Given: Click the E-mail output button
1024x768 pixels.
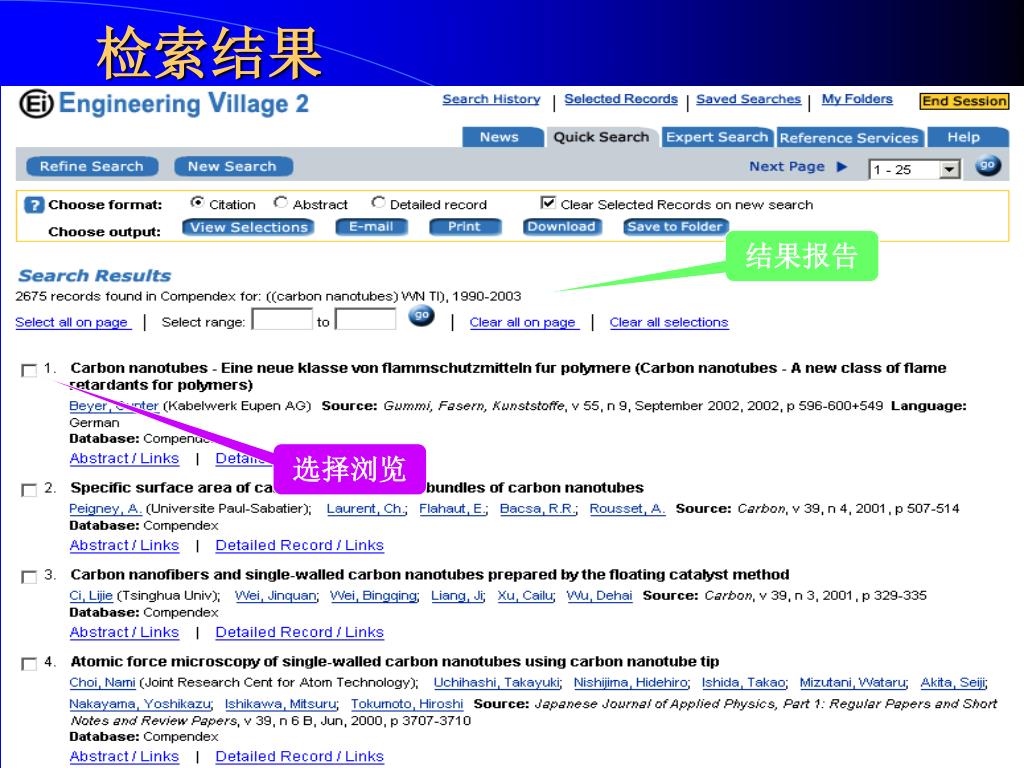Looking at the screenshot, I should pos(371,227).
